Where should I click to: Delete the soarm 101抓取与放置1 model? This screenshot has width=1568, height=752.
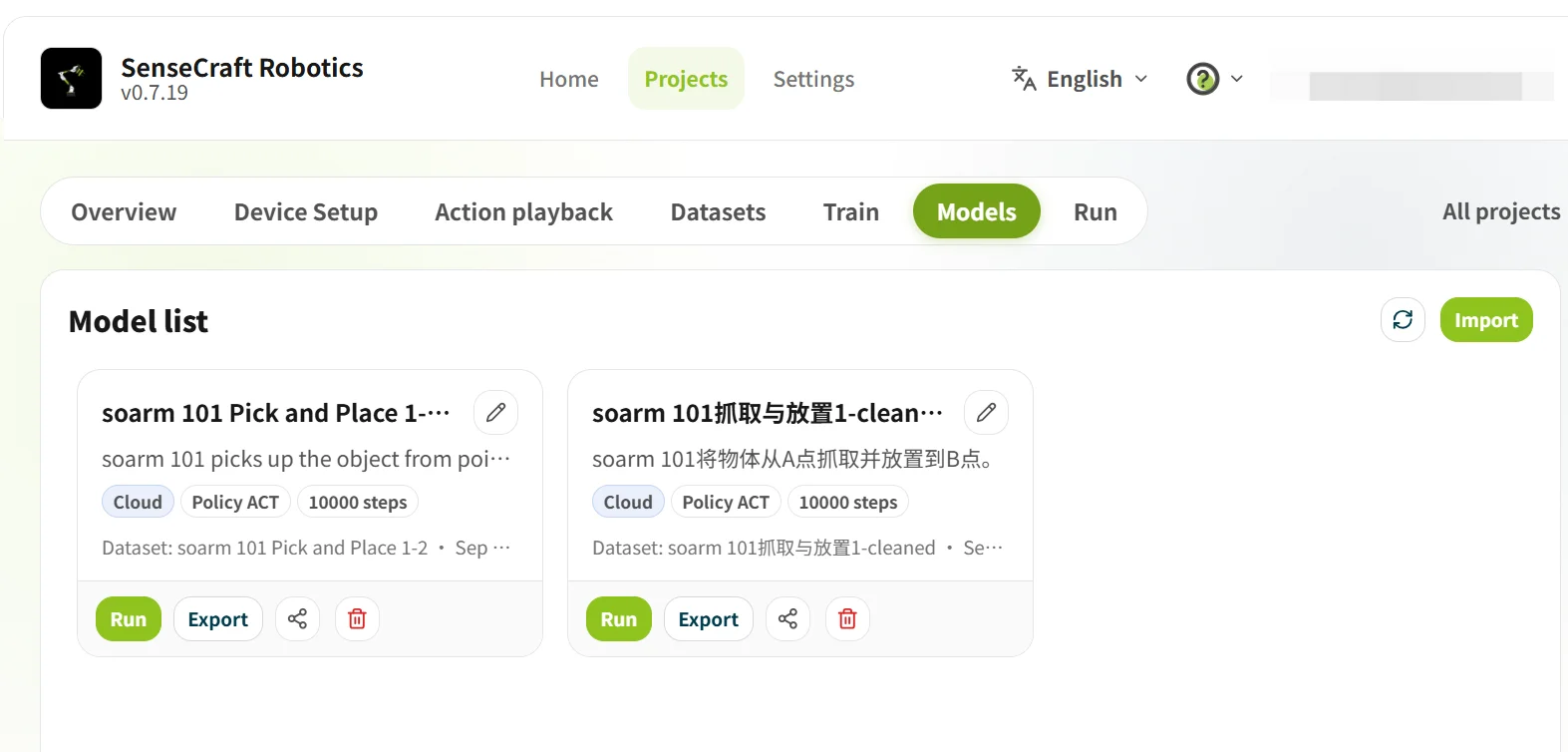pyautogui.click(x=847, y=619)
